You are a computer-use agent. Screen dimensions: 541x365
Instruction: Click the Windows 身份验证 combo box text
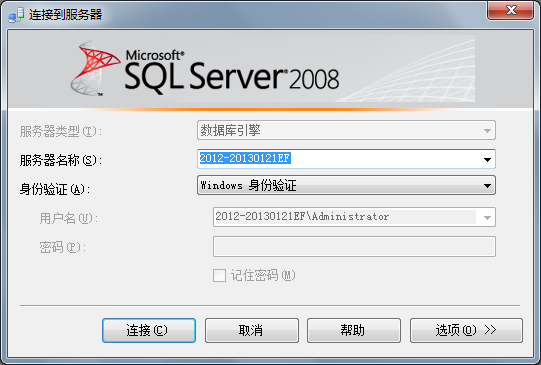click(x=248, y=186)
